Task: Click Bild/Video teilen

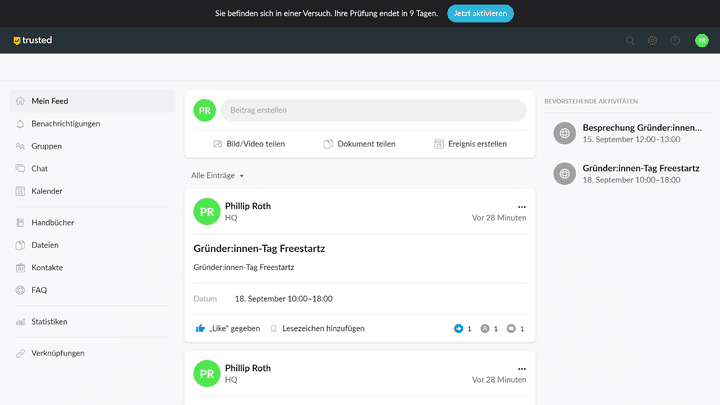Action: [249, 144]
